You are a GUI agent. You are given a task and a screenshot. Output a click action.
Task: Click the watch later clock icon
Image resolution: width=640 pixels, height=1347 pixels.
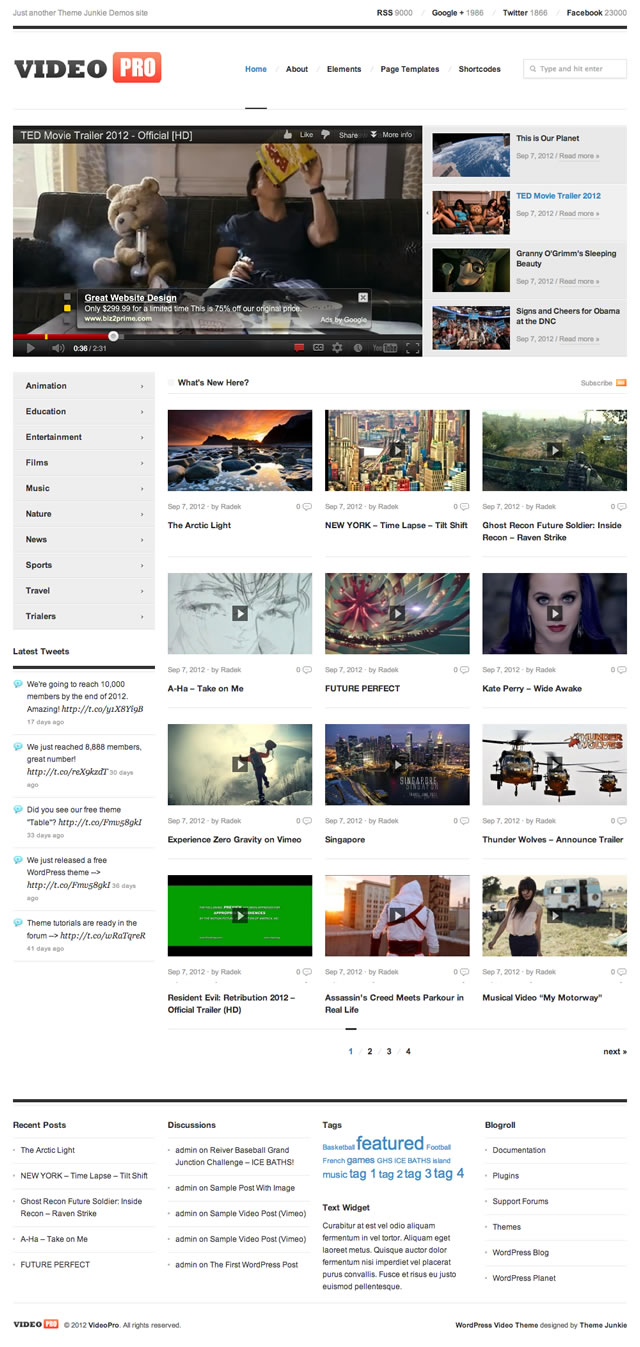pos(358,348)
